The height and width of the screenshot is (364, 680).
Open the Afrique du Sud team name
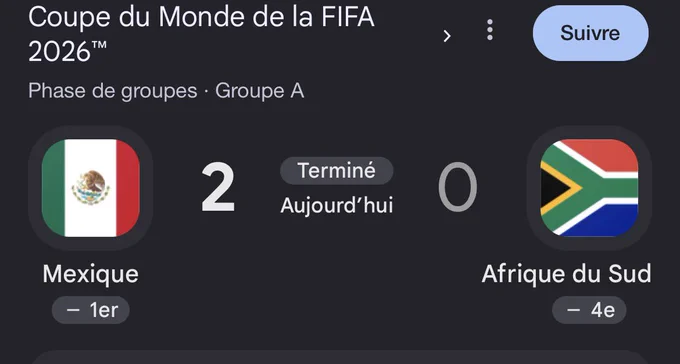pos(566,274)
